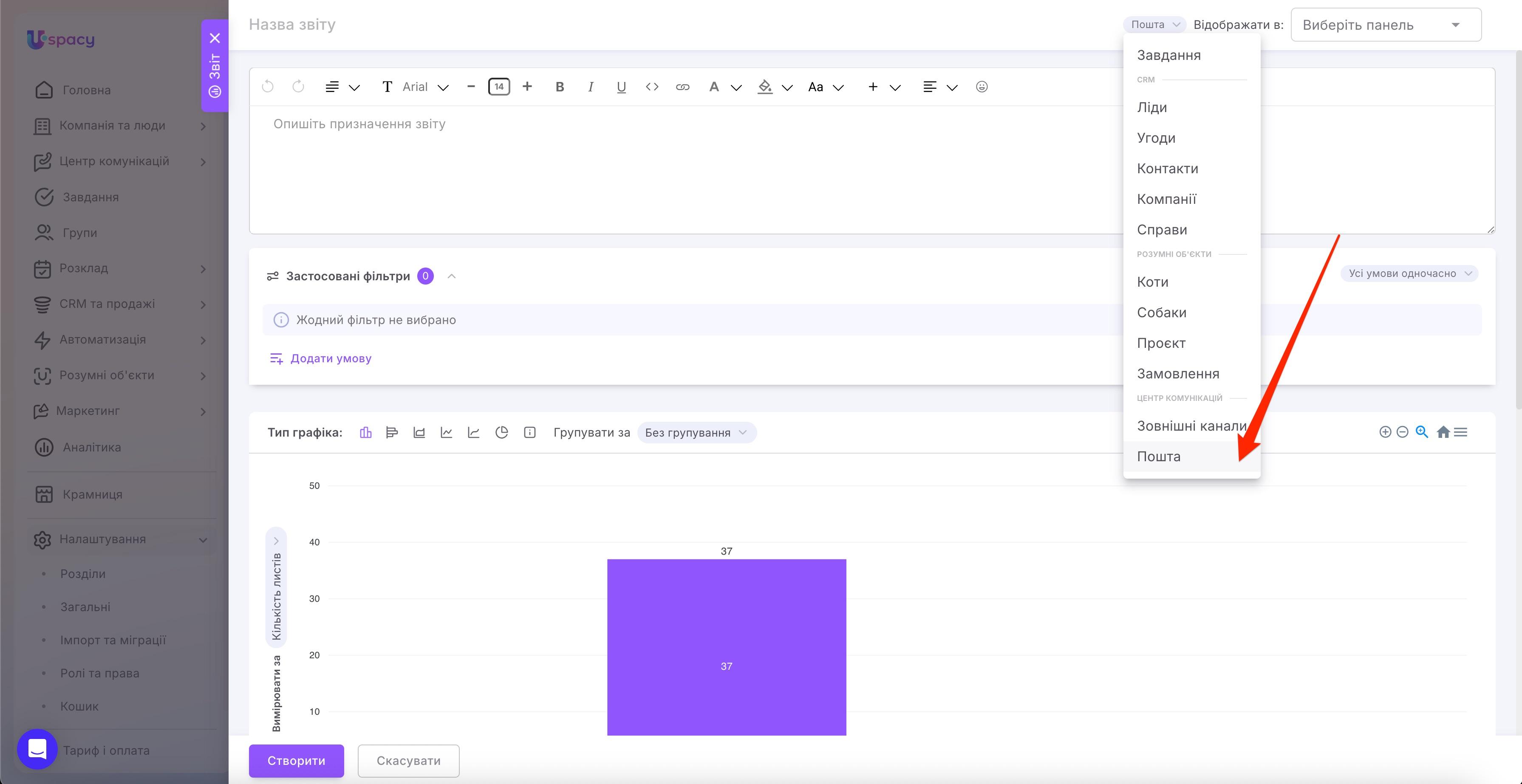1522x784 pixels.
Task: Click the chart zoom-in plus icon
Action: (1385, 432)
